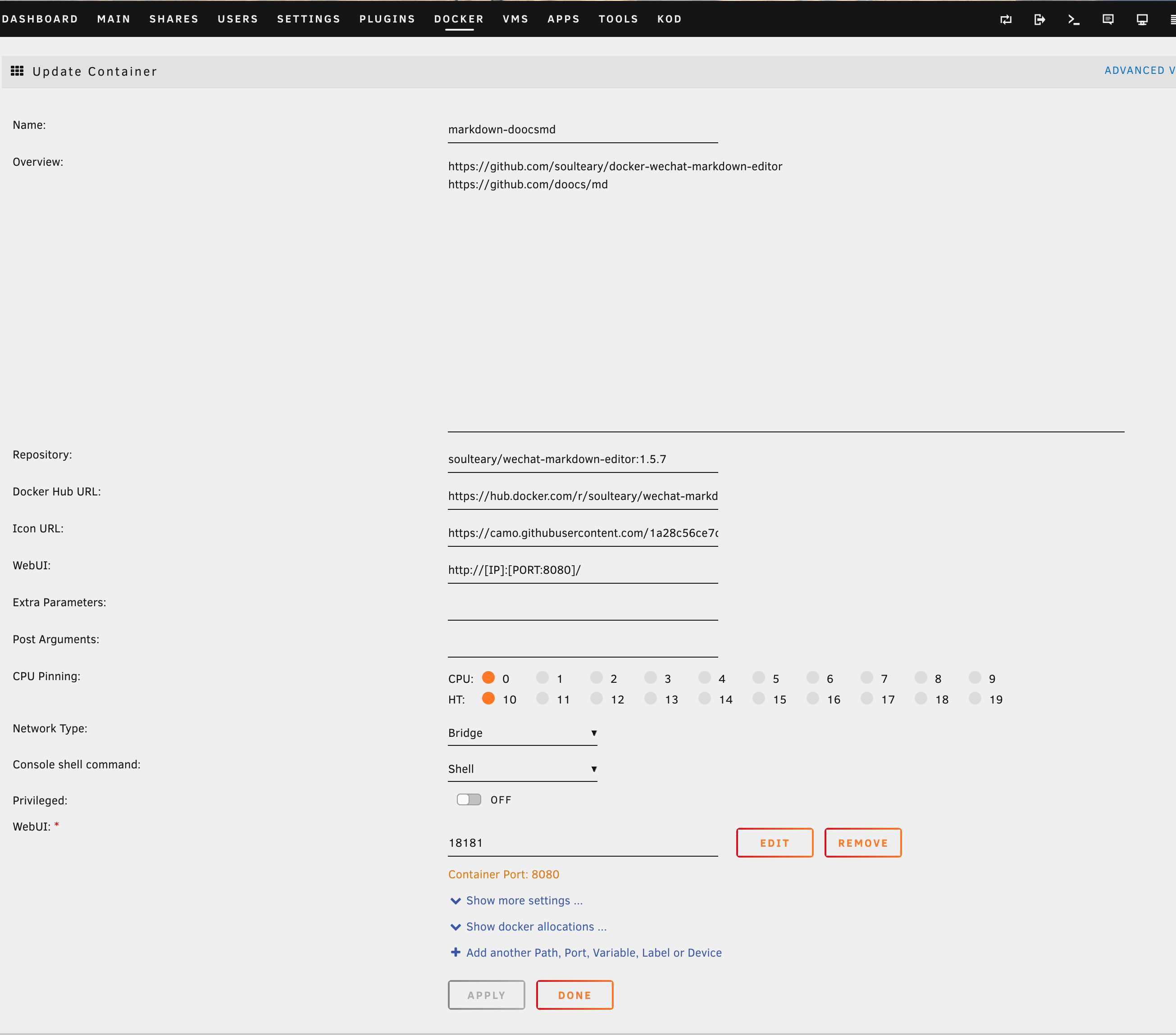
Task: Switch to Advanced View link
Action: 1139,70
